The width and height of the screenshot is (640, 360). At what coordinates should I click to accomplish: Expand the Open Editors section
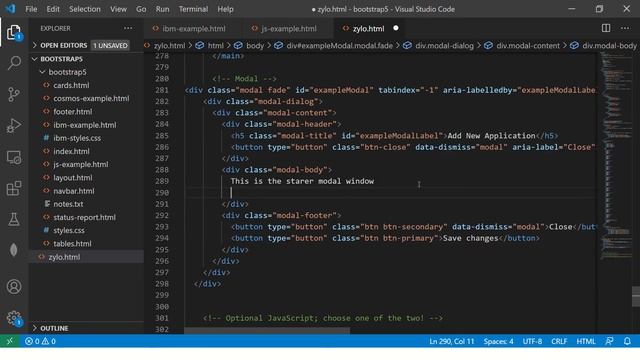coord(64,45)
